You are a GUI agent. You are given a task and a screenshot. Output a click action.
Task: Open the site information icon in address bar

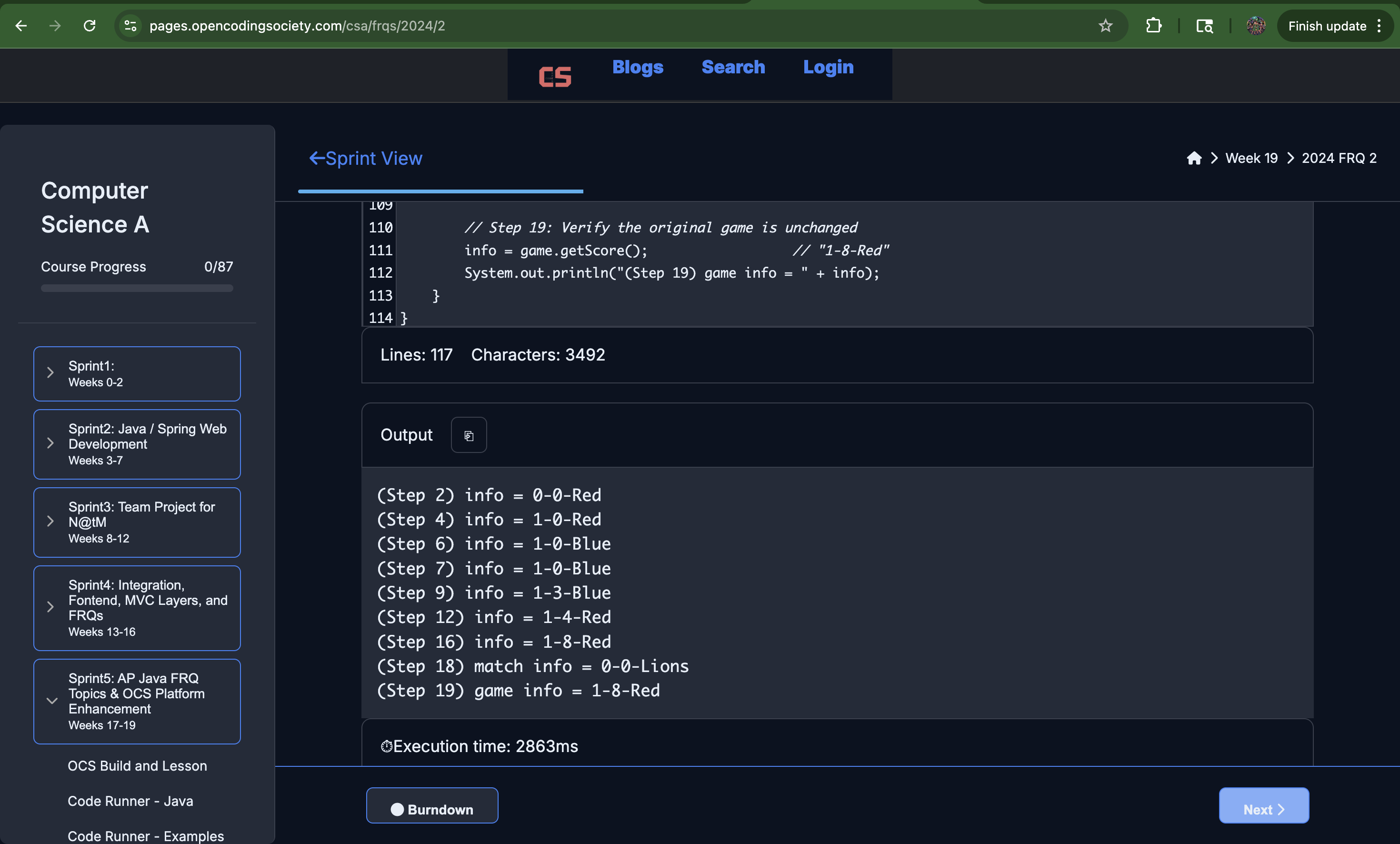click(x=130, y=26)
